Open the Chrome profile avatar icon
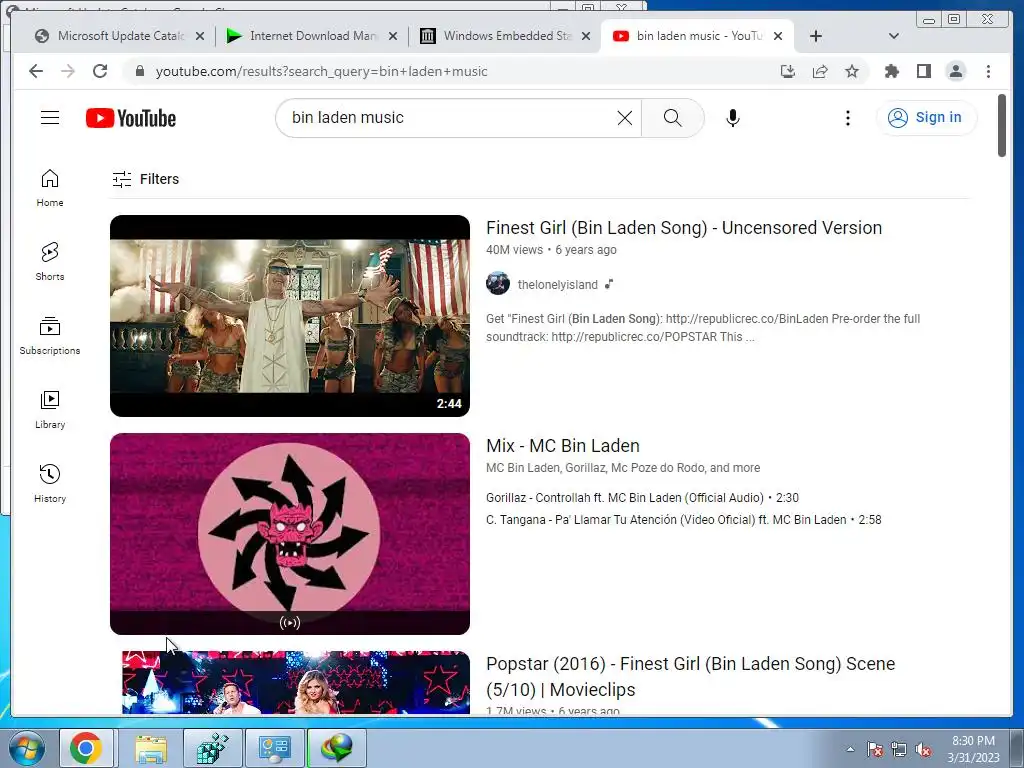The image size is (1024, 768). click(x=955, y=71)
